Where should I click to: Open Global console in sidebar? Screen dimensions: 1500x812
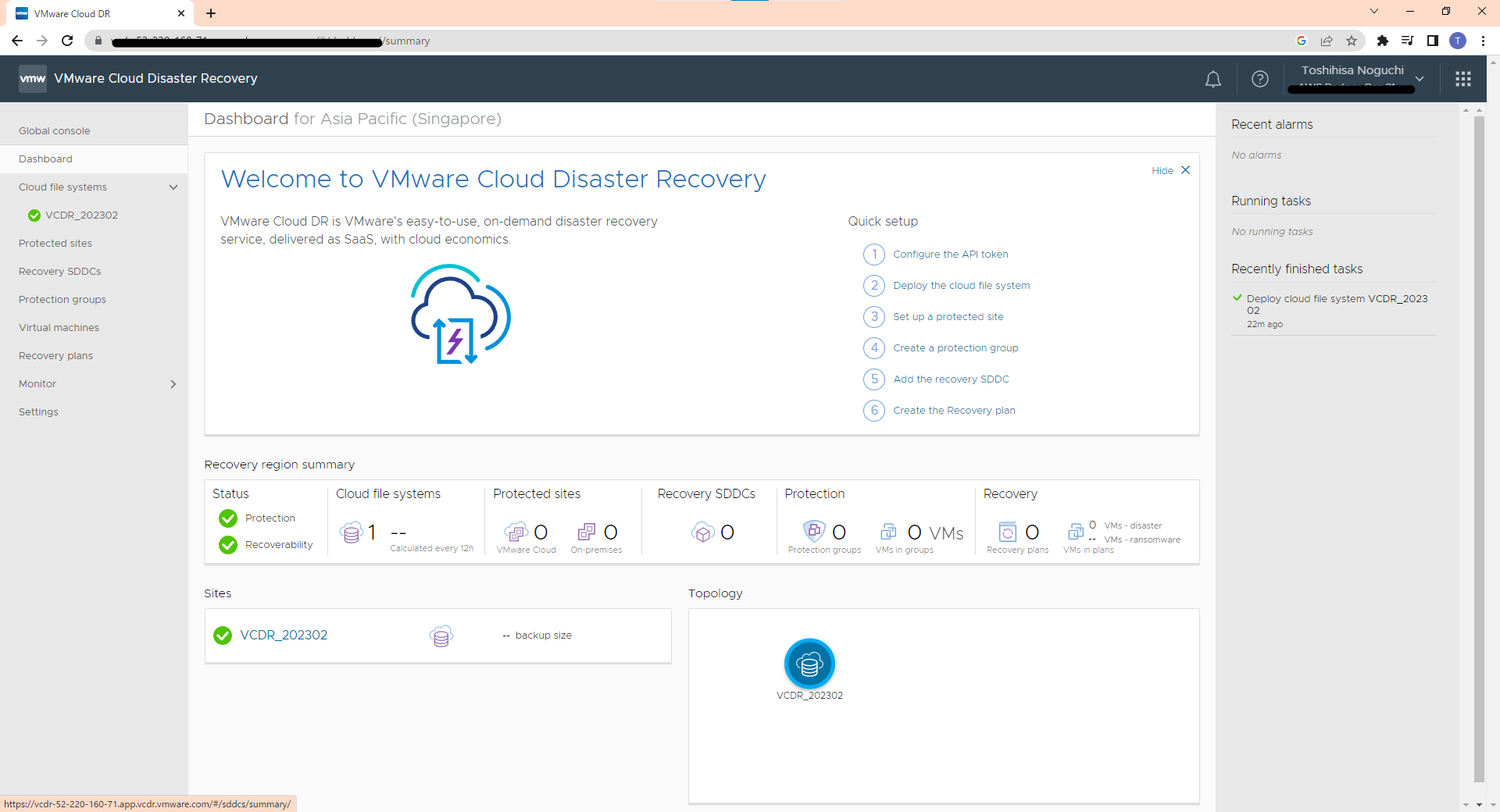coord(55,131)
